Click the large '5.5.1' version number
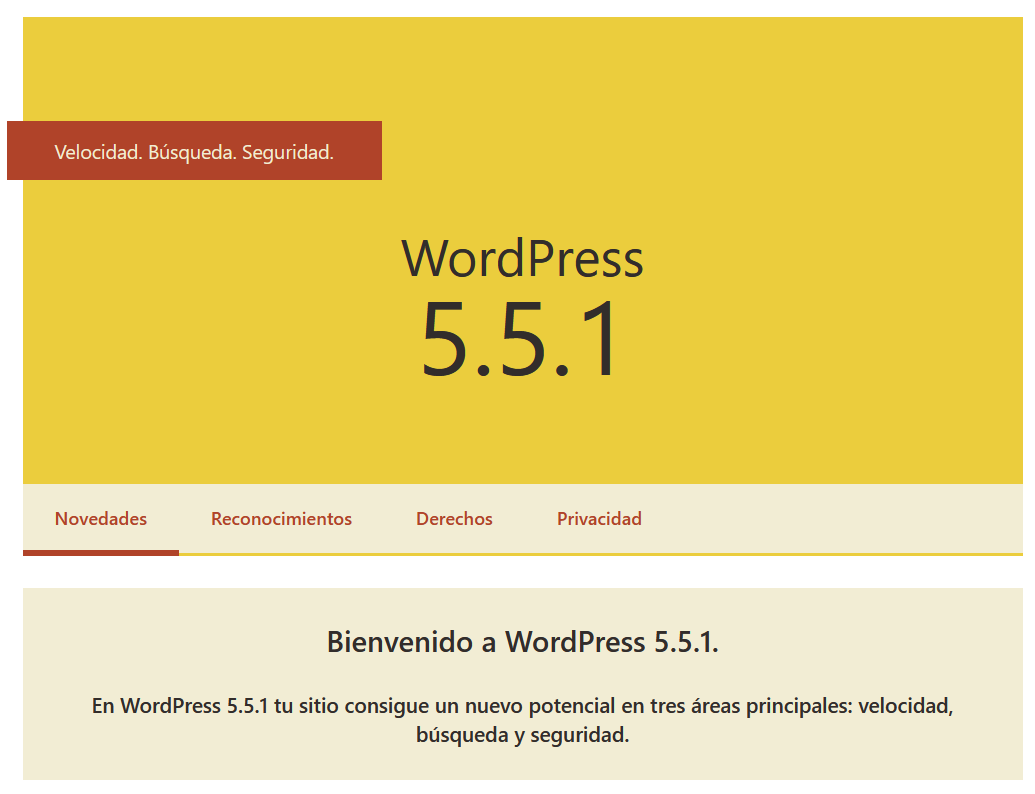The image size is (1035, 794). [520, 339]
